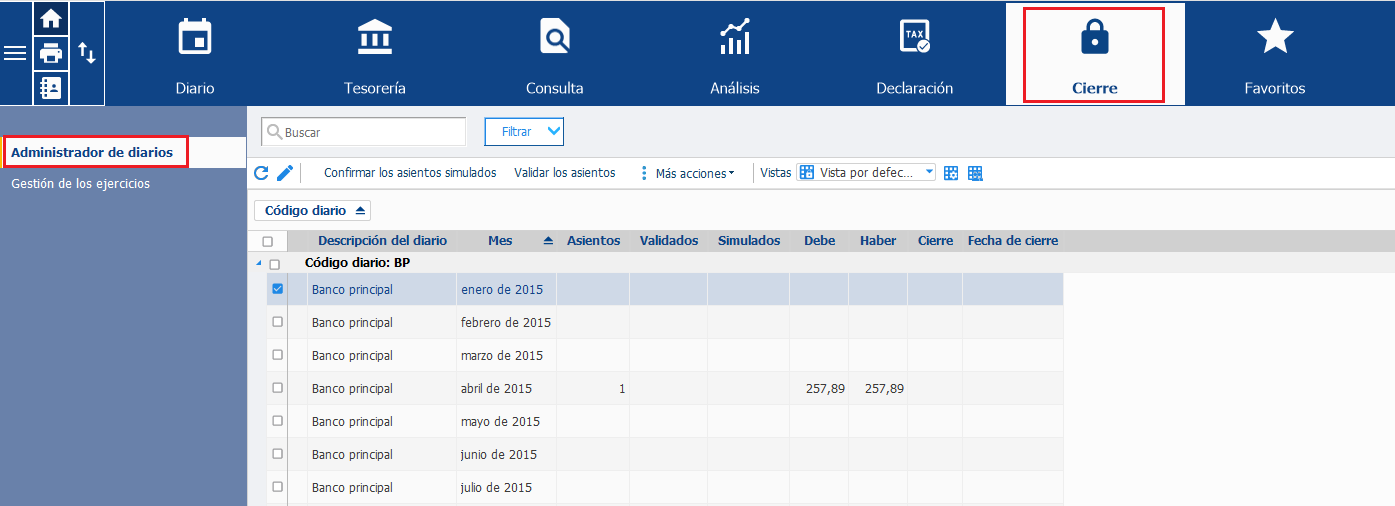Click Confirmar los asientos simulados
Screen dimensions: 1395x506
click(x=410, y=173)
